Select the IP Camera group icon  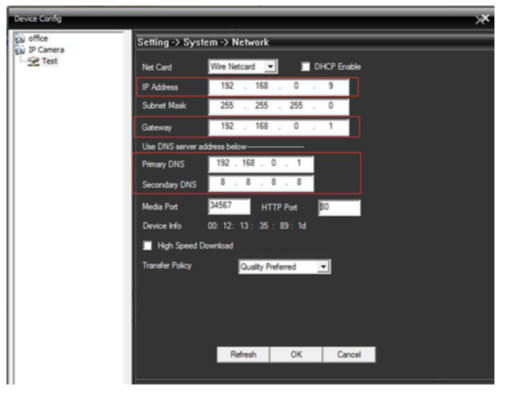click(x=20, y=50)
